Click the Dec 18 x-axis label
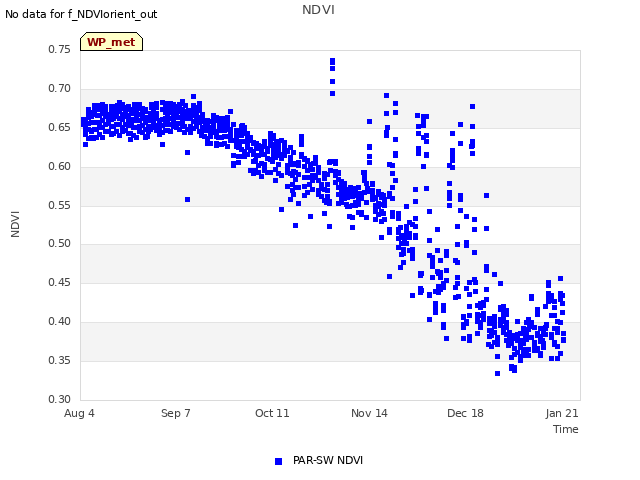The height and width of the screenshot is (480, 640). [x=465, y=413]
